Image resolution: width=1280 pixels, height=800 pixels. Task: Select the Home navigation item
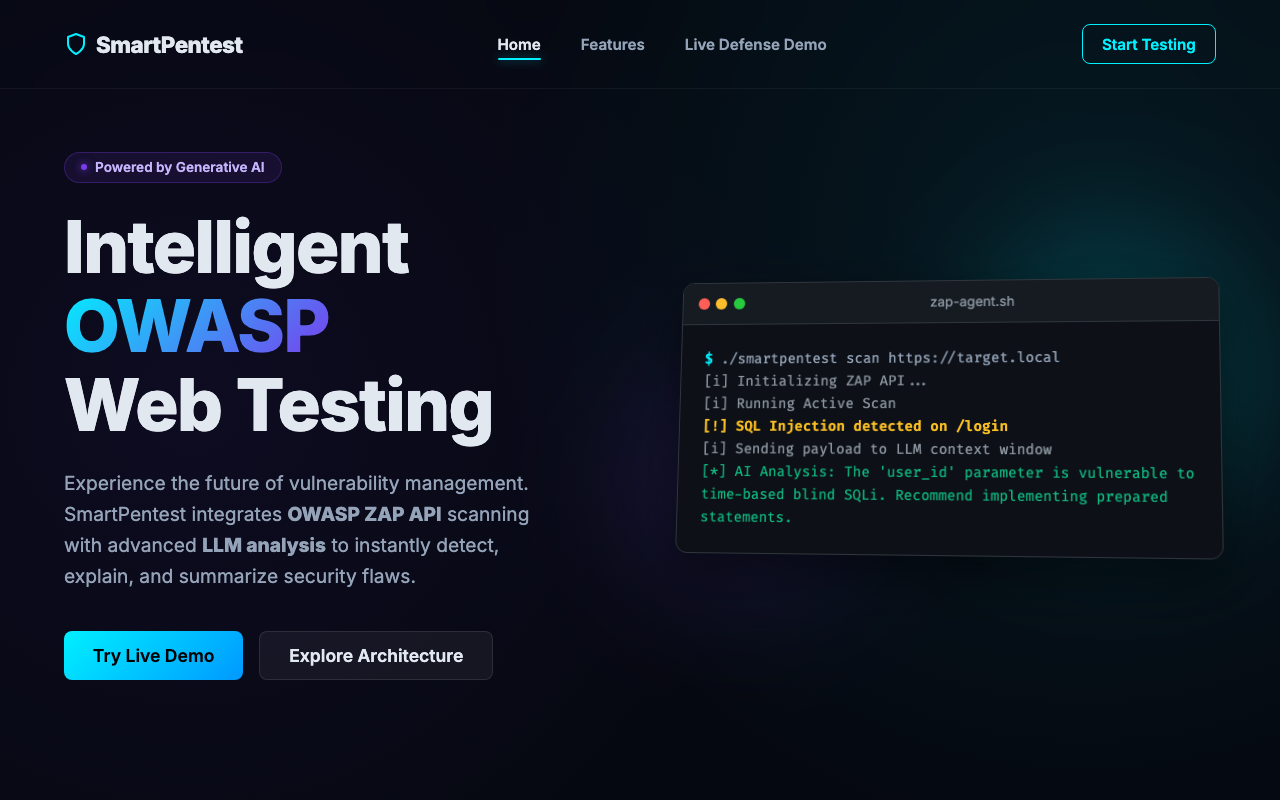point(519,44)
